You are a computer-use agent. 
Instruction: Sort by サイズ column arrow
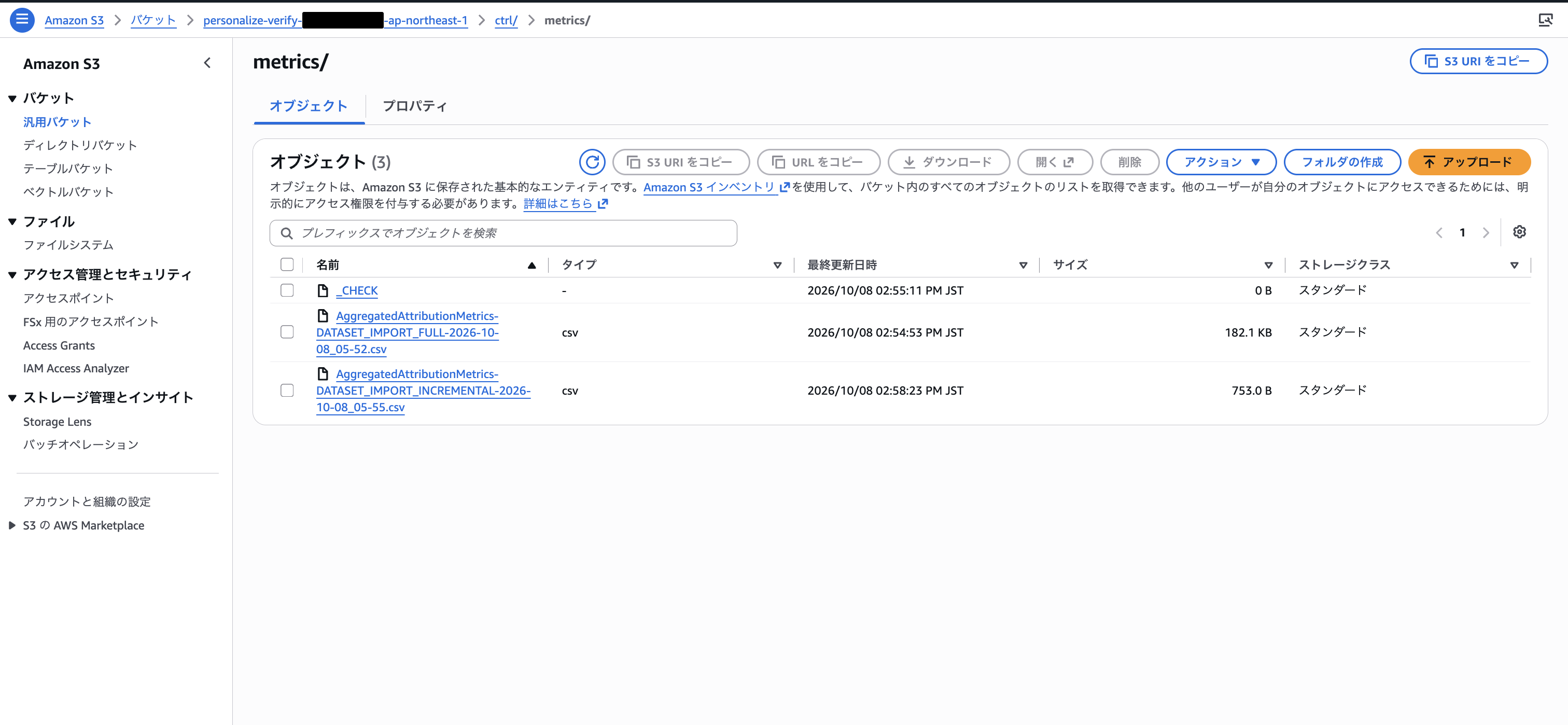click(1268, 265)
